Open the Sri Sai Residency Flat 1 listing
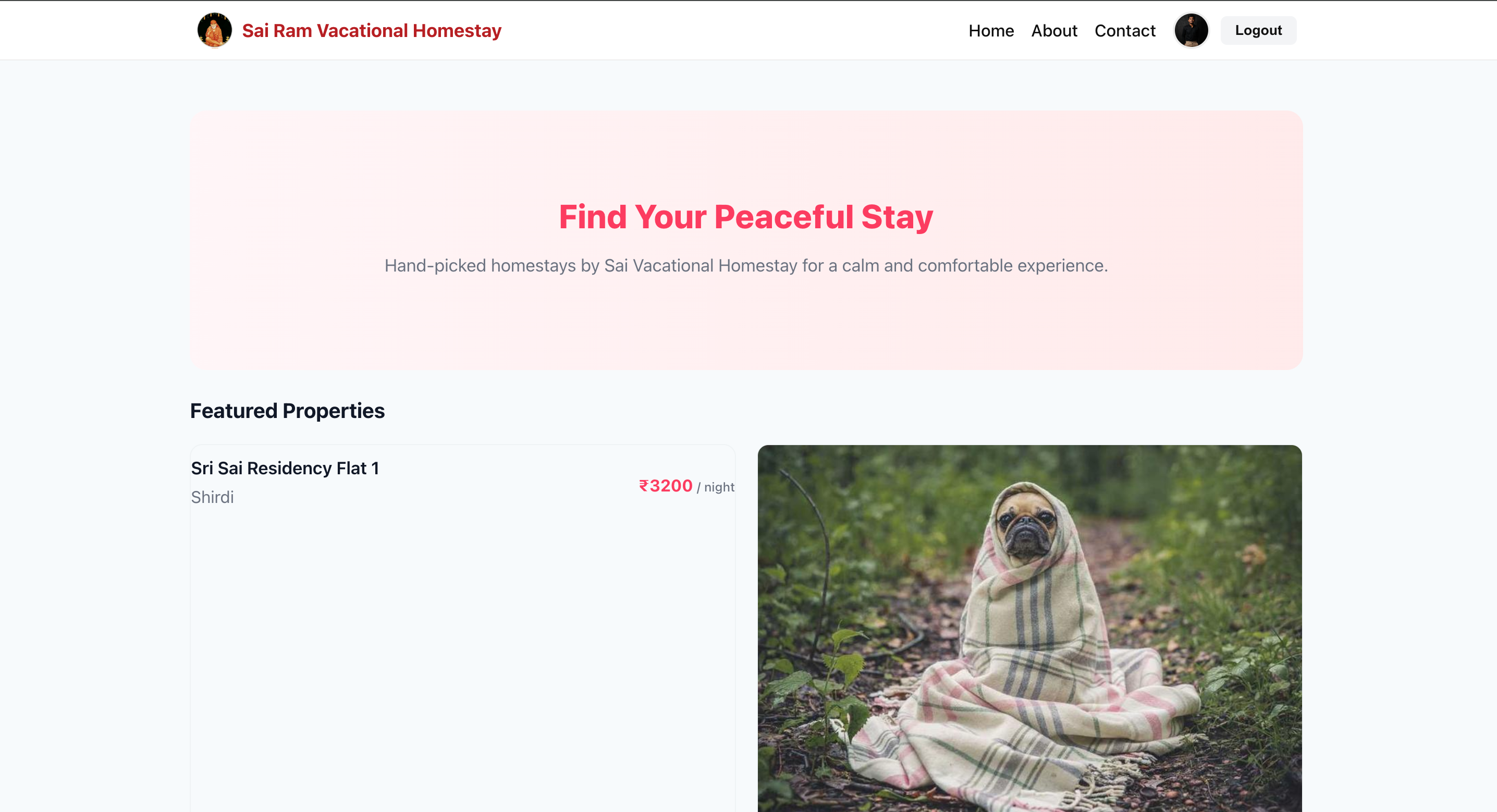 [x=285, y=468]
